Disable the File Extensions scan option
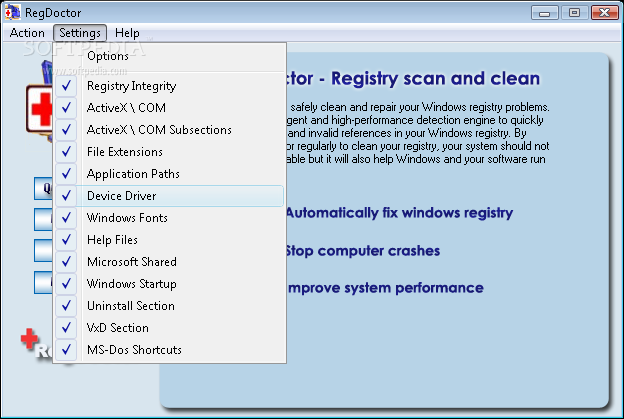The width and height of the screenshot is (624, 419). [170, 152]
